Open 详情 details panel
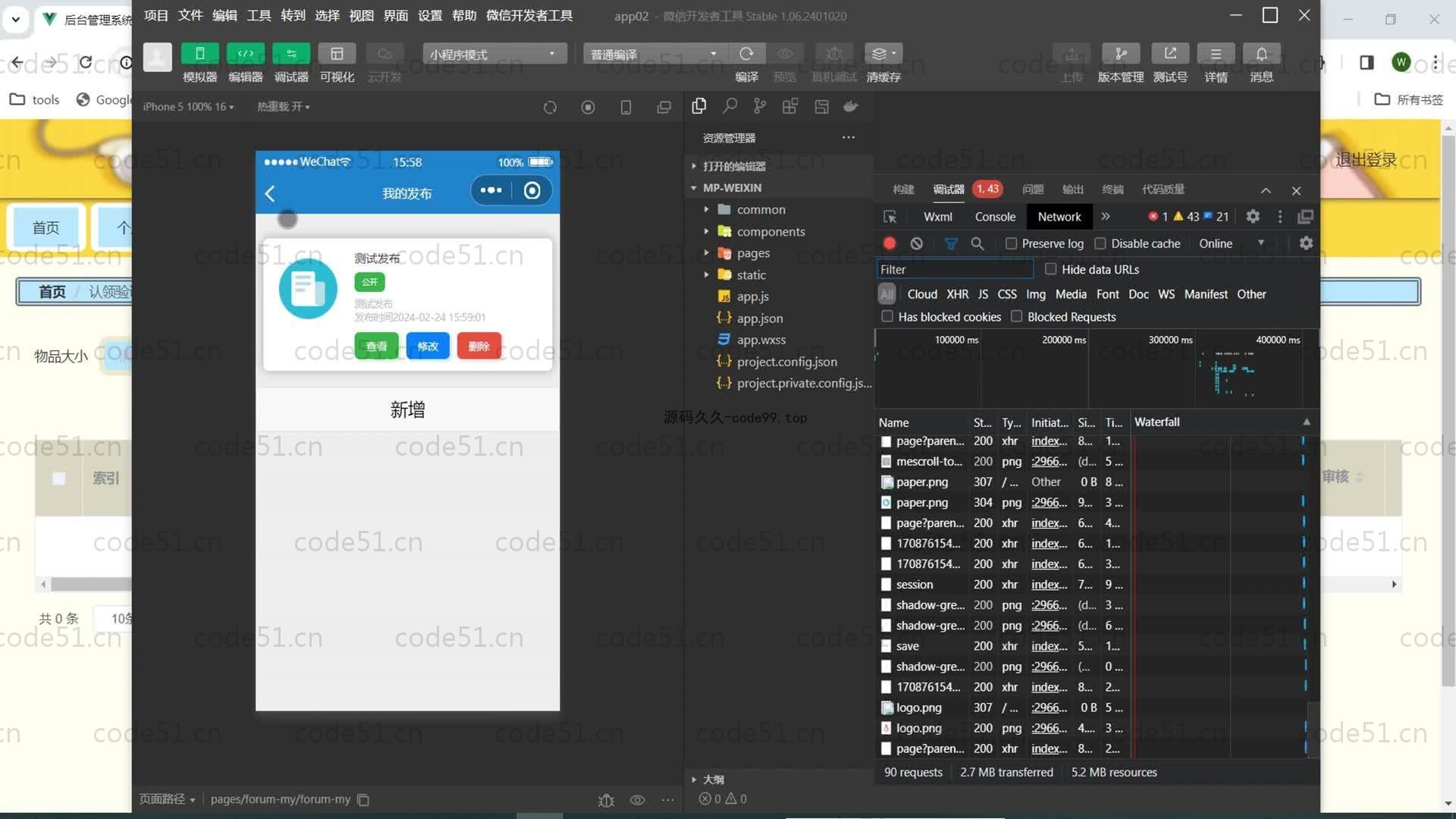This screenshot has height=819, width=1456. click(1216, 54)
